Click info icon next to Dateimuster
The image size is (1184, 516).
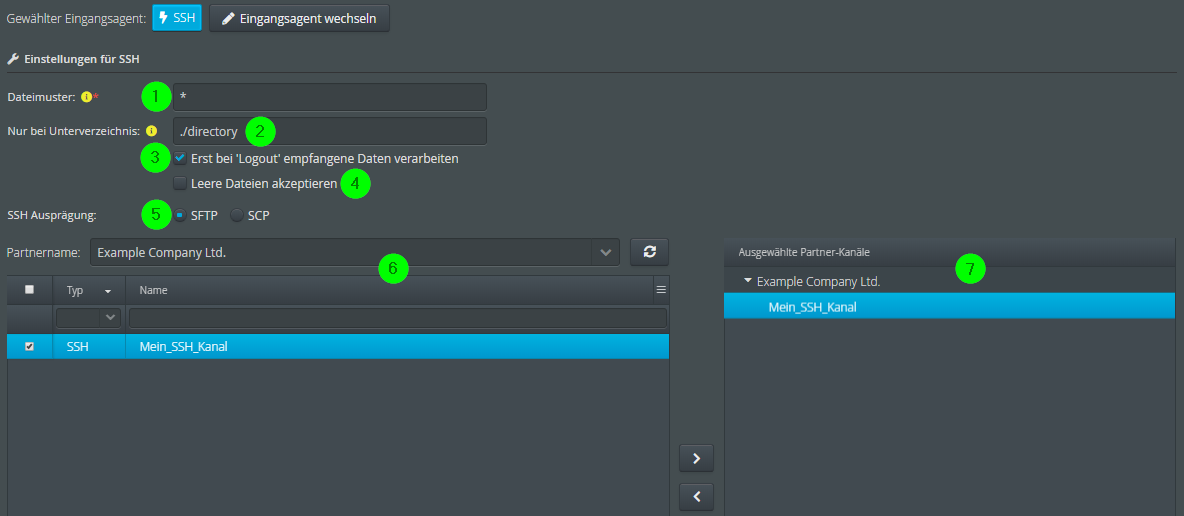(86, 97)
